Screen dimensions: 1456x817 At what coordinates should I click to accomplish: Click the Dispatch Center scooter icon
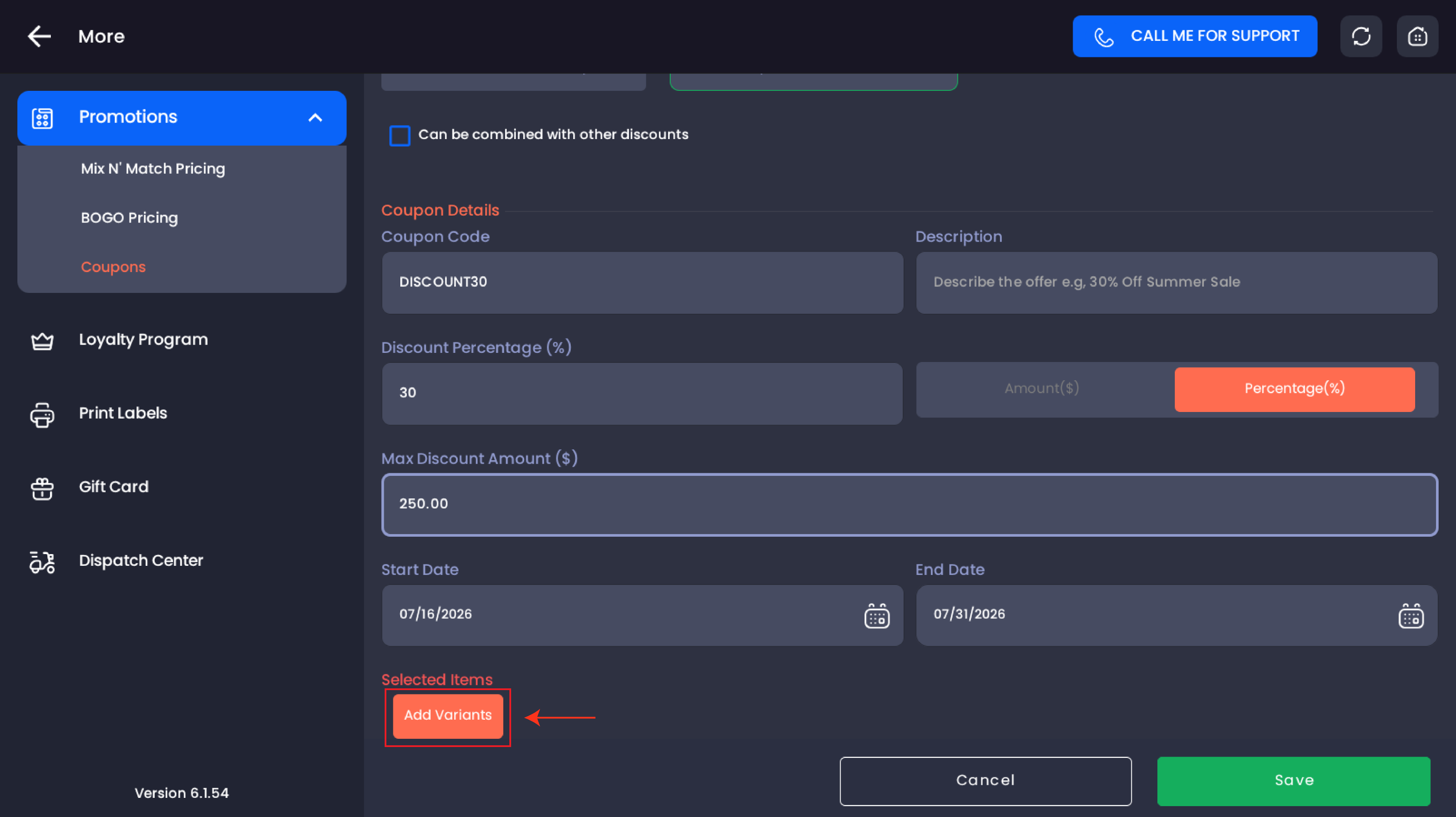tap(42, 561)
